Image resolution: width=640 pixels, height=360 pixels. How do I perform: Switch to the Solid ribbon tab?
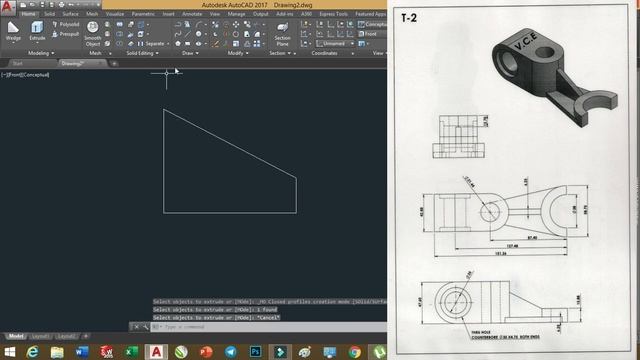pos(49,14)
